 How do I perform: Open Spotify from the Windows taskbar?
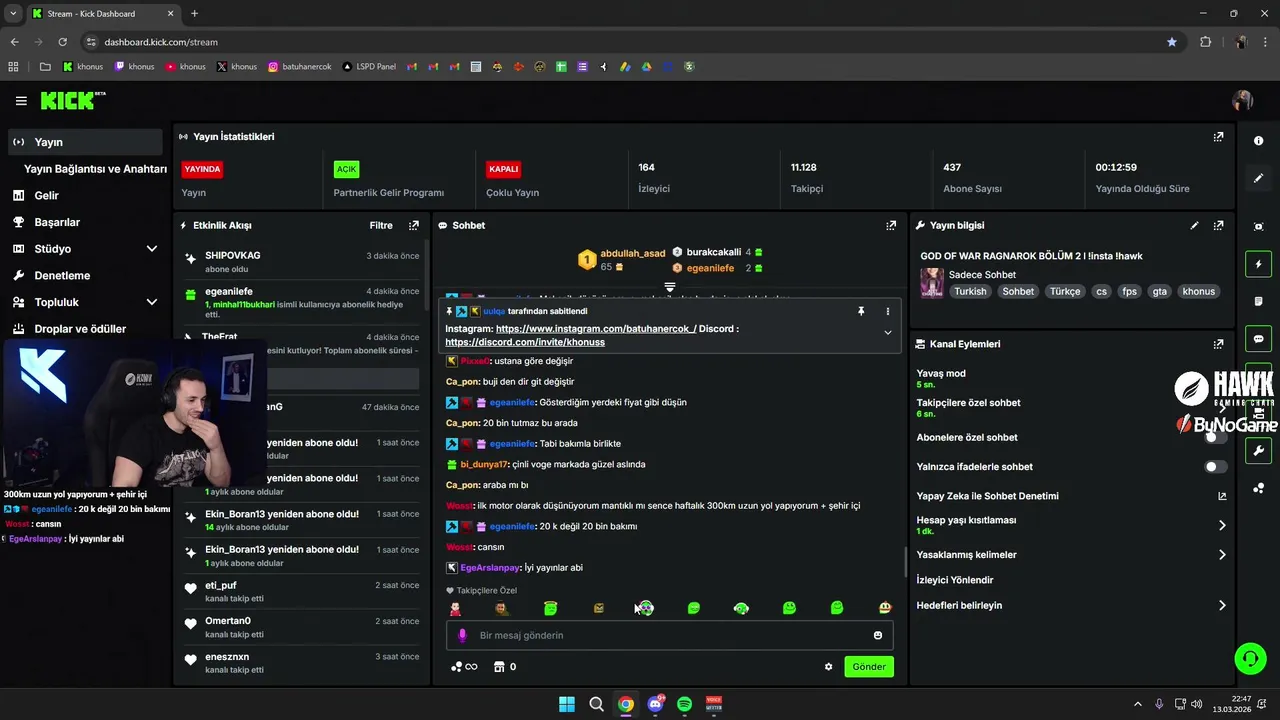pyautogui.click(x=685, y=704)
